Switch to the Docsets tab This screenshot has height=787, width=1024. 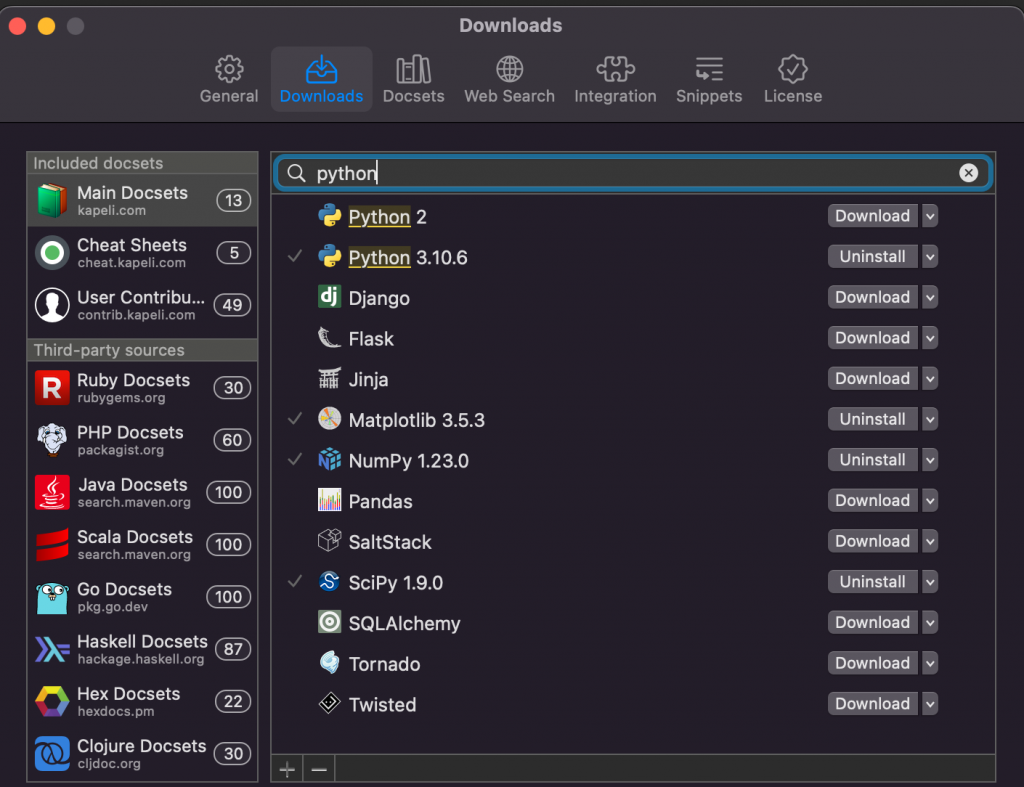click(413, 80)
